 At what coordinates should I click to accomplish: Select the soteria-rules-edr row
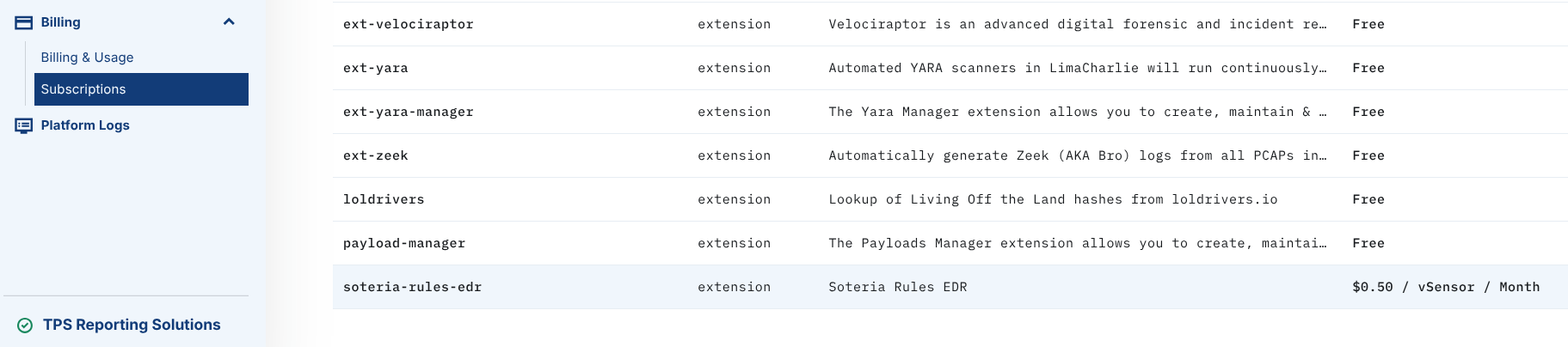[412, 287]
